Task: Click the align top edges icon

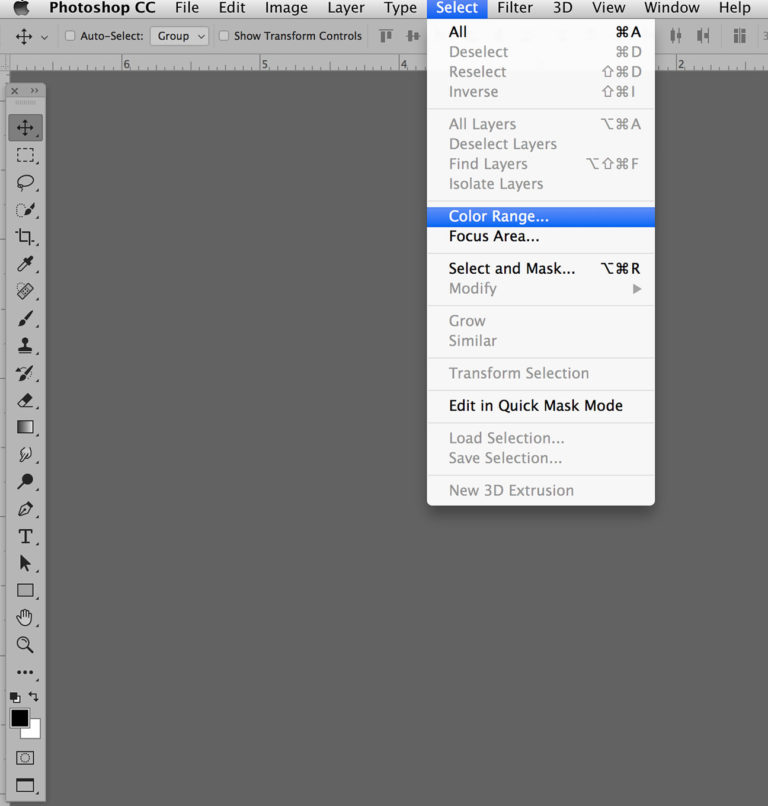Action: coord(386,36)
